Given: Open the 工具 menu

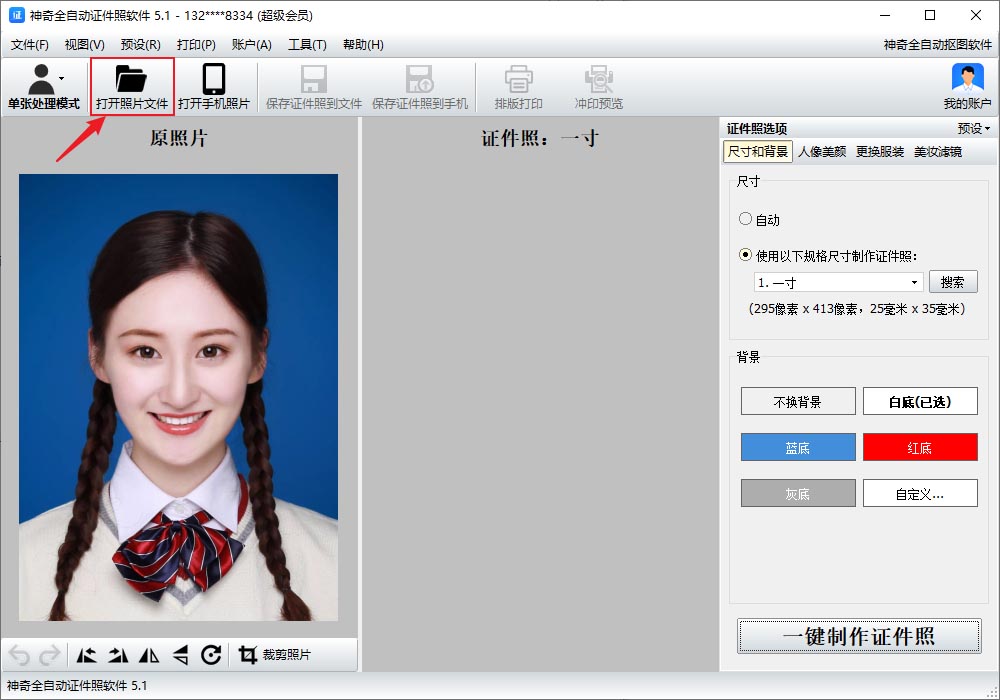Looking at the screenshot, I should (x=307, y=44).
